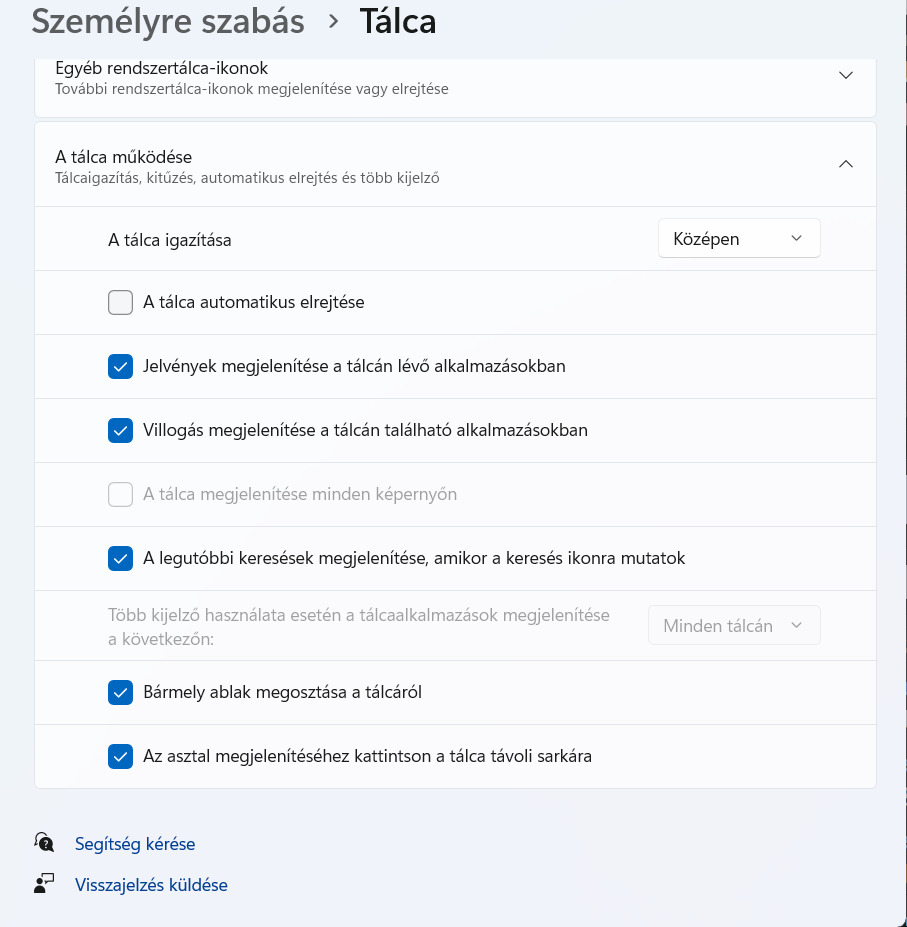The width and height of the screenshot is (907, 927).
Task: Click the breadcrumb chevron after Személyre szabás
Action: point(333,22)
